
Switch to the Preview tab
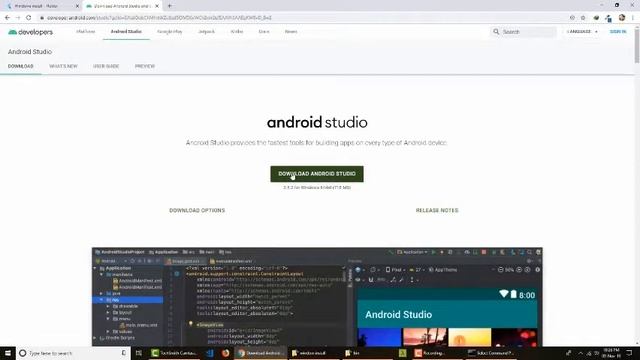tap(145, 66)
